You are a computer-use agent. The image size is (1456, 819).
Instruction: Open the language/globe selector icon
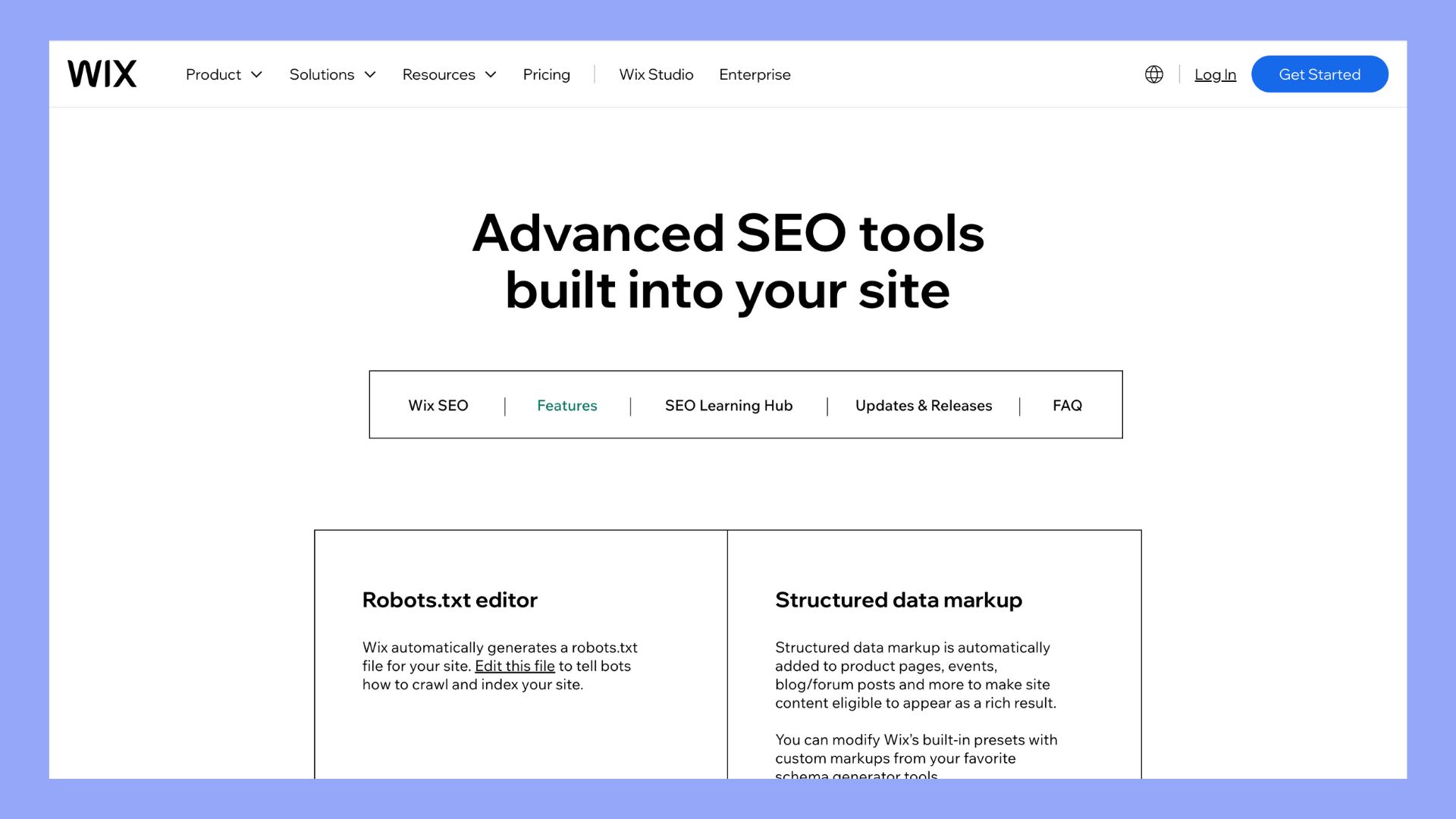click(1154, 74)
